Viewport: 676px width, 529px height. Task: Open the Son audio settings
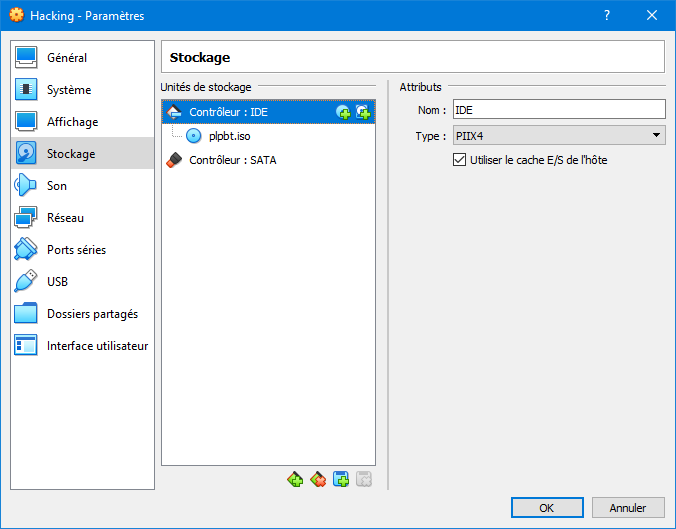point(57,186)
